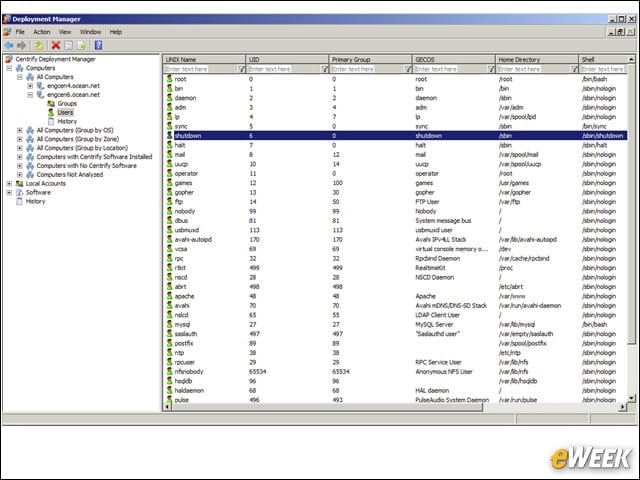Click the GECOS filter text field
The height and width of the screenshot is (480, 640).
tap(450, 69)
